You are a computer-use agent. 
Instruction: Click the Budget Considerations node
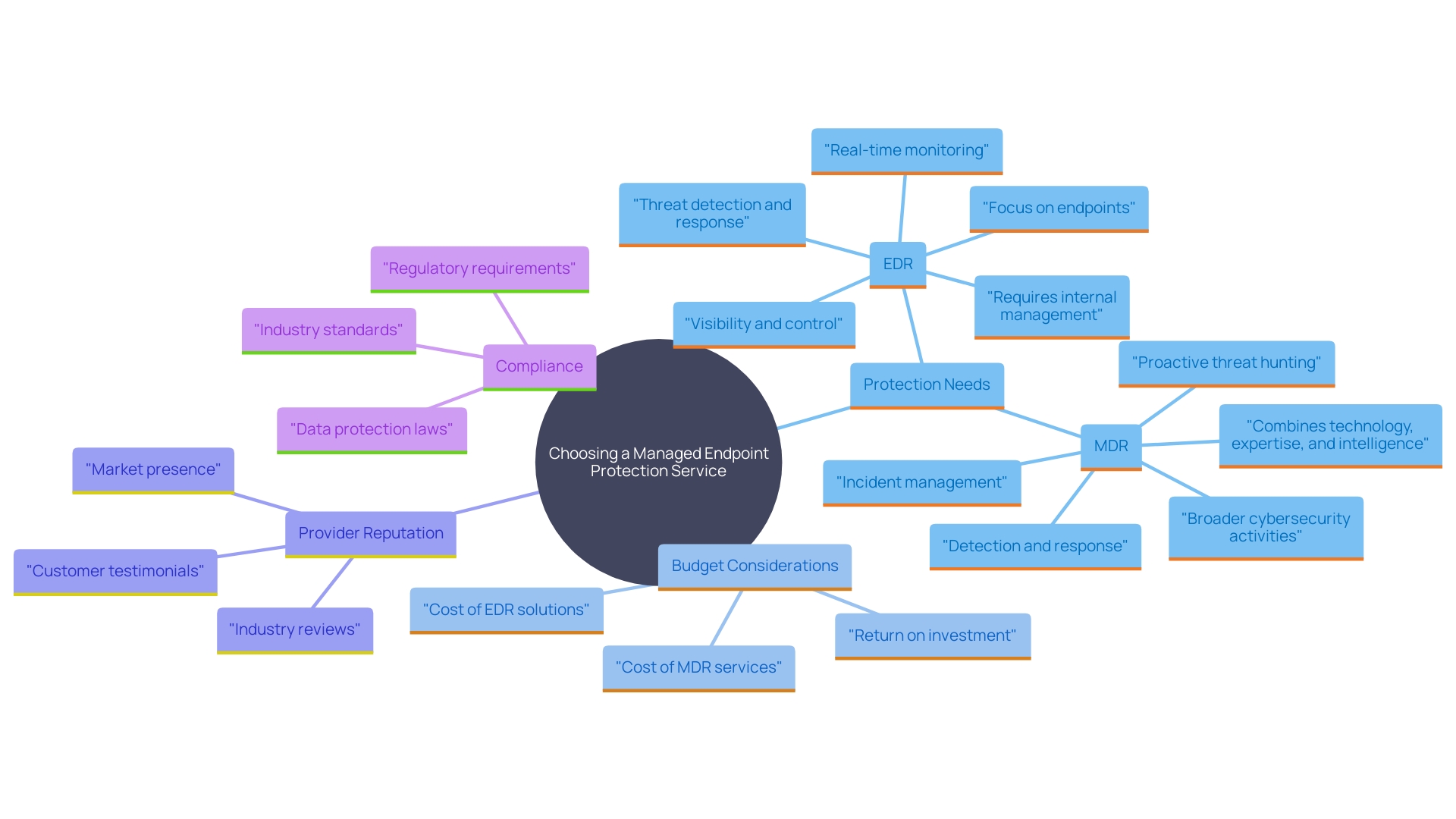[x=750, y=565]
